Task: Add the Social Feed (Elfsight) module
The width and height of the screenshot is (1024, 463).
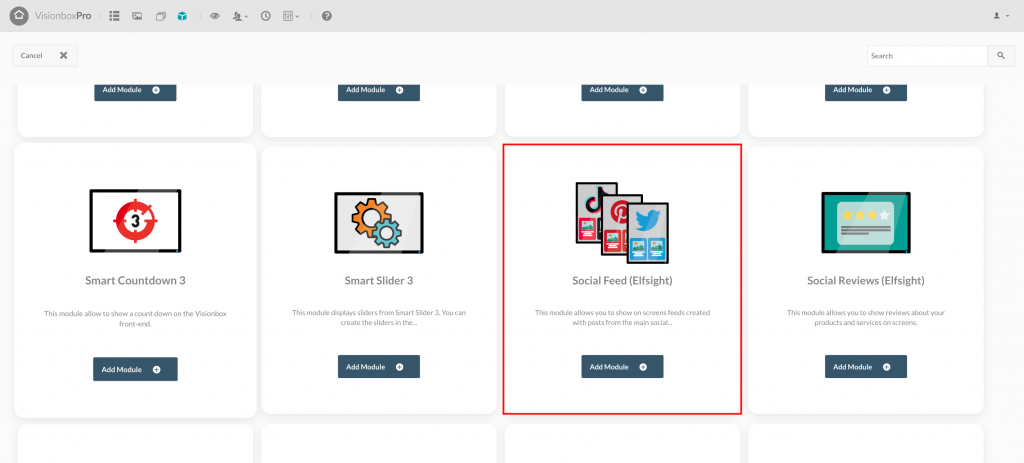Action: click(622, 366)
